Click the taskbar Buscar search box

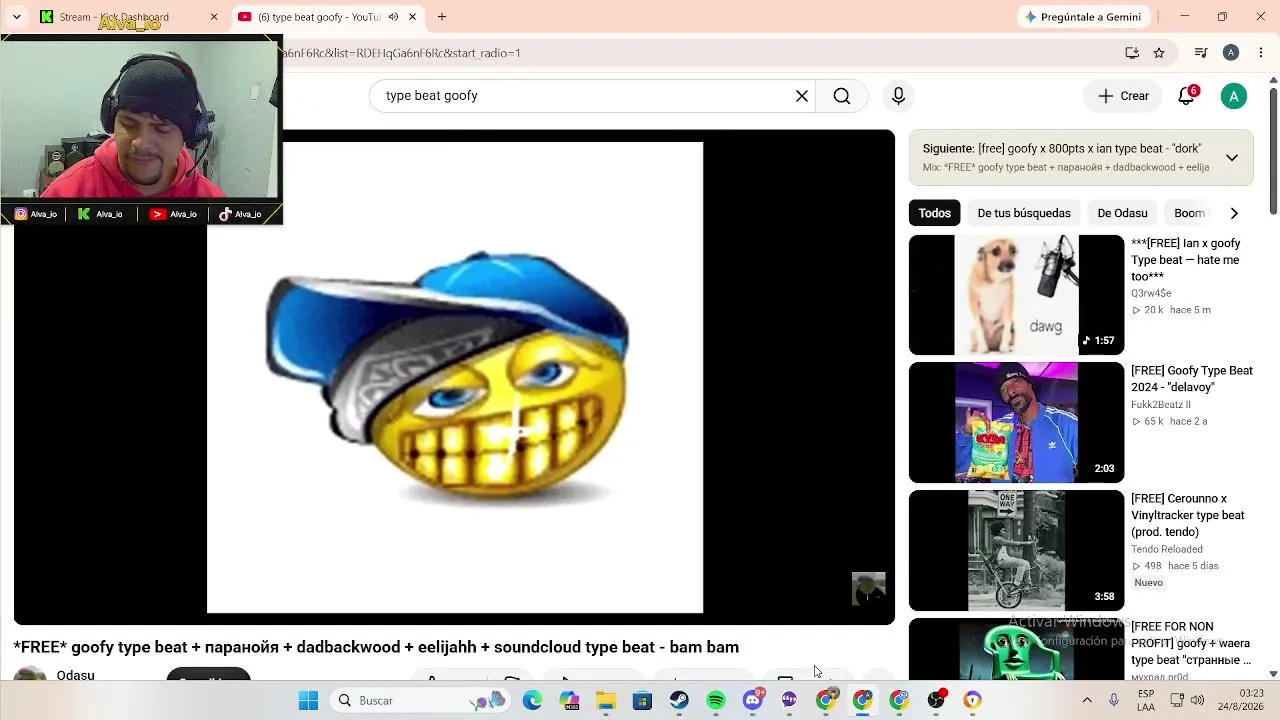[418, 701]
